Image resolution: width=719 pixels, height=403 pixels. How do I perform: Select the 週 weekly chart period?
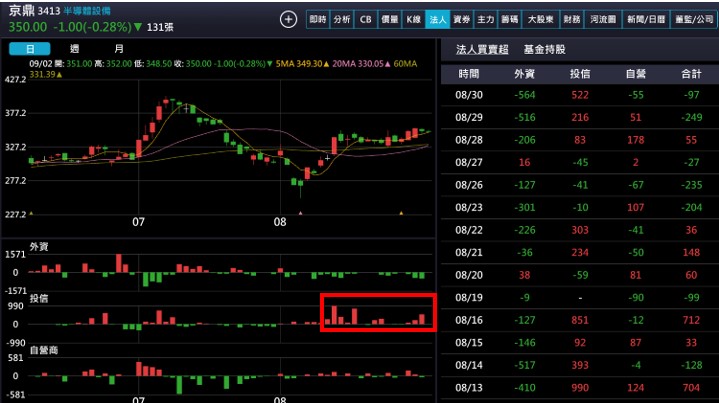click(74, 49)
